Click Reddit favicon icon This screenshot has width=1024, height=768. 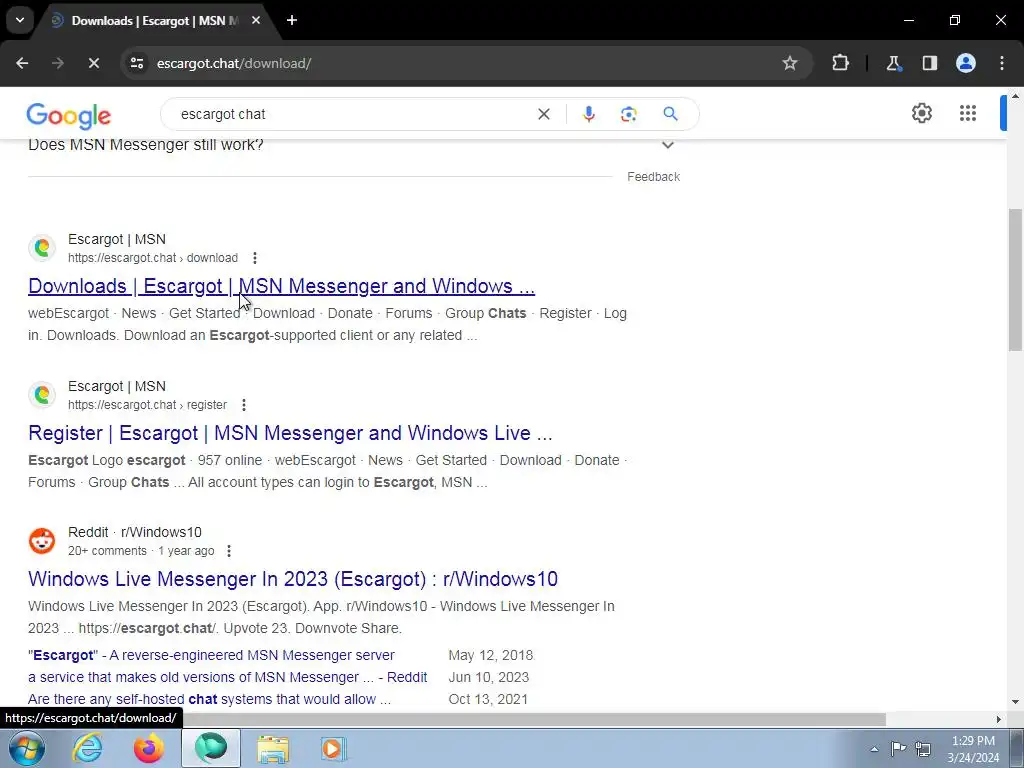coord(42,541)
